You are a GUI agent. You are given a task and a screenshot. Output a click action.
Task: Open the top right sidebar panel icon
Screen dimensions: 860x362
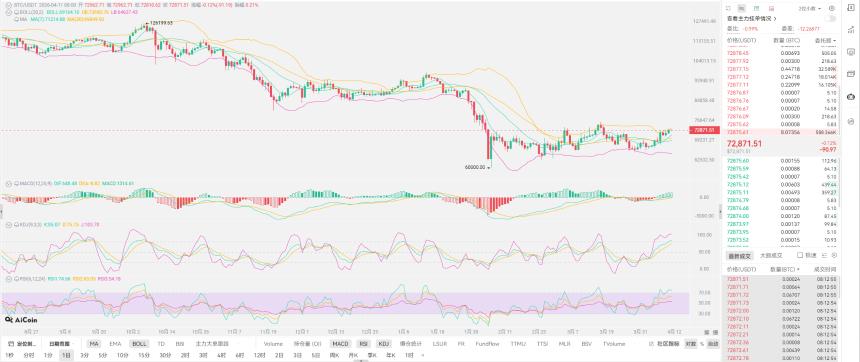click(x=850, y=8)
